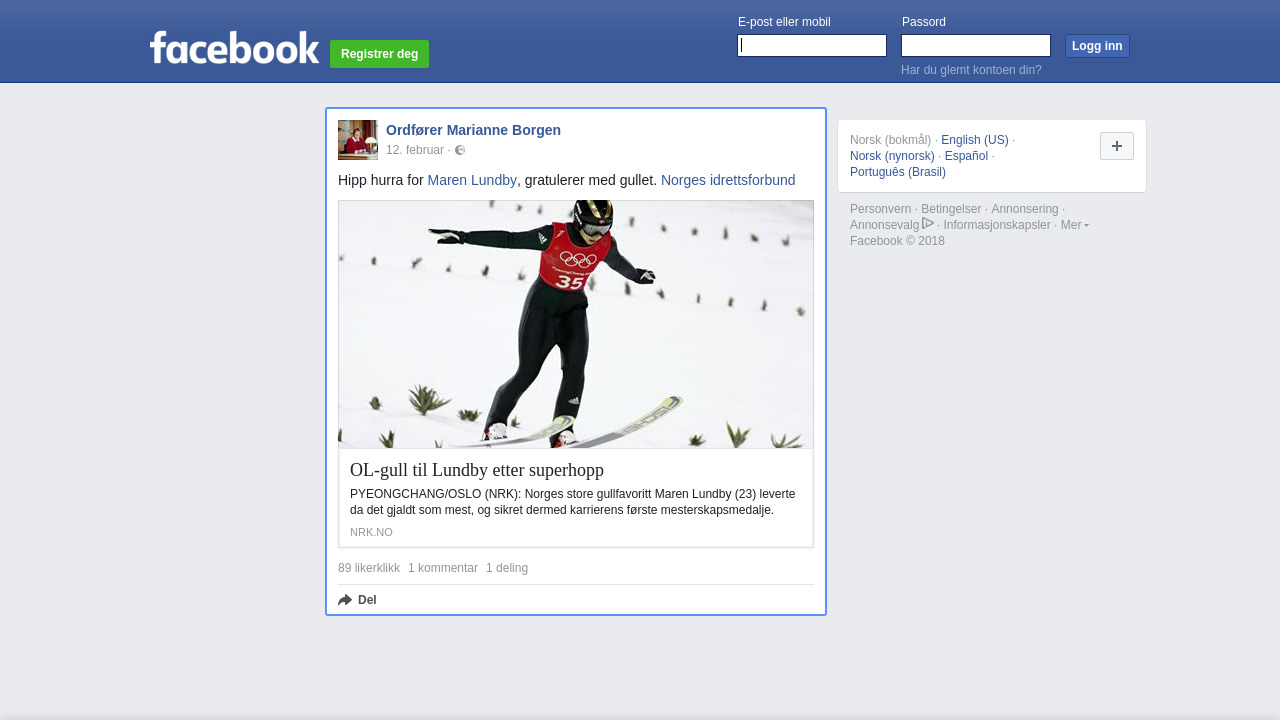Focus the Passord field
The width and height of the screenshot is (1280, 720).
[x=976, y=46]
